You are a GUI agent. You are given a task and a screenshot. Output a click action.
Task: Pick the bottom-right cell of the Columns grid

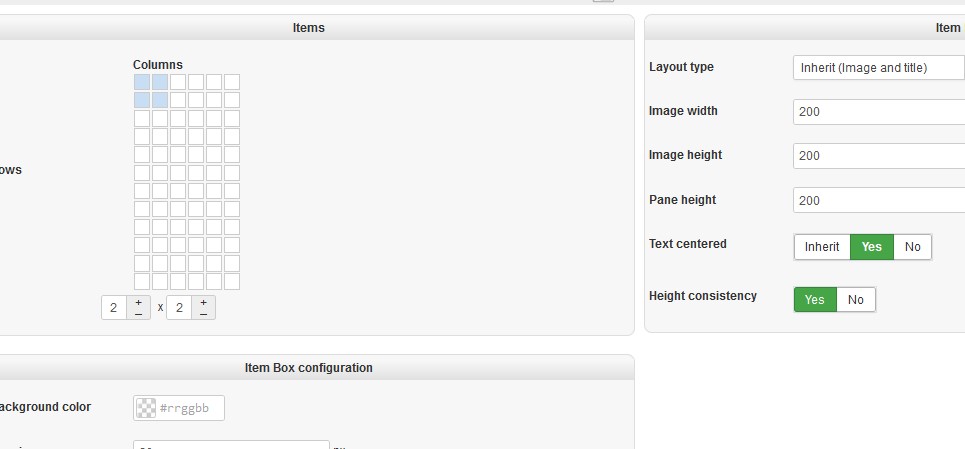[x=232, y=282]
